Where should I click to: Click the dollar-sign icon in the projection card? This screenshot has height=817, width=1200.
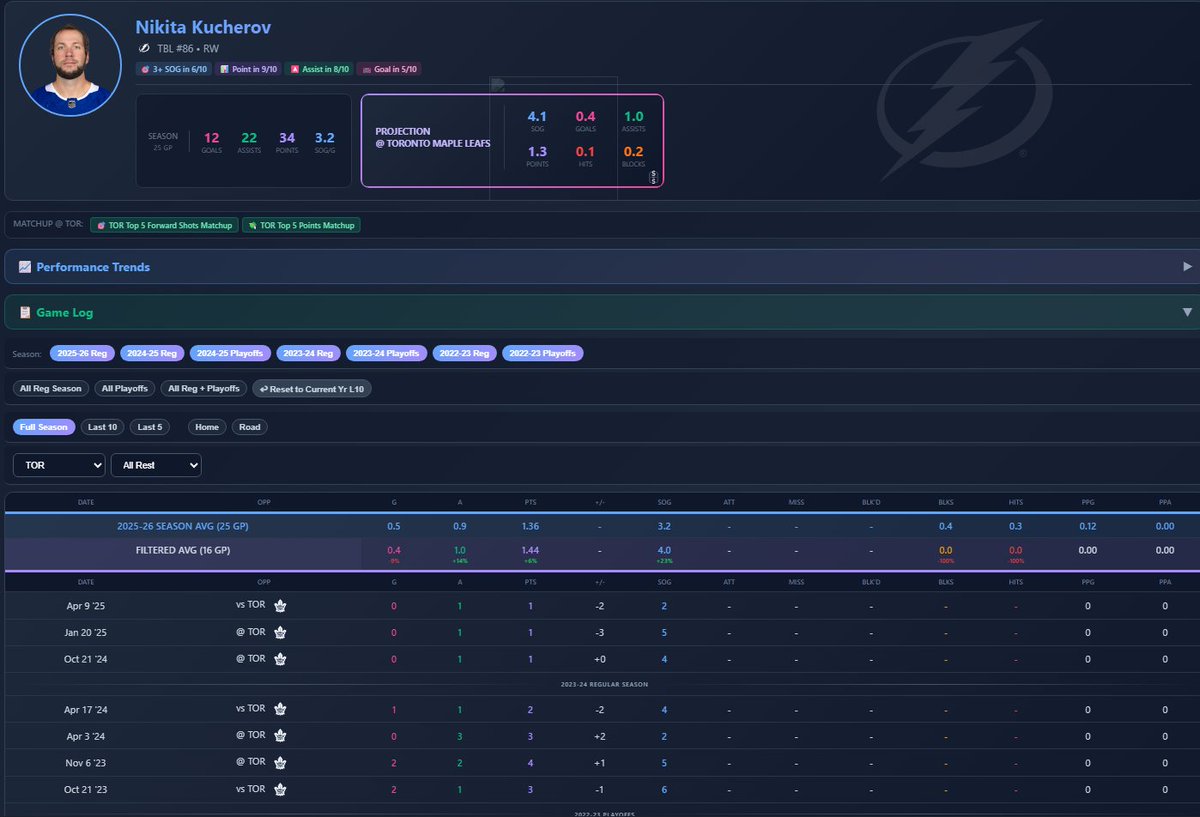pos(653,177)
